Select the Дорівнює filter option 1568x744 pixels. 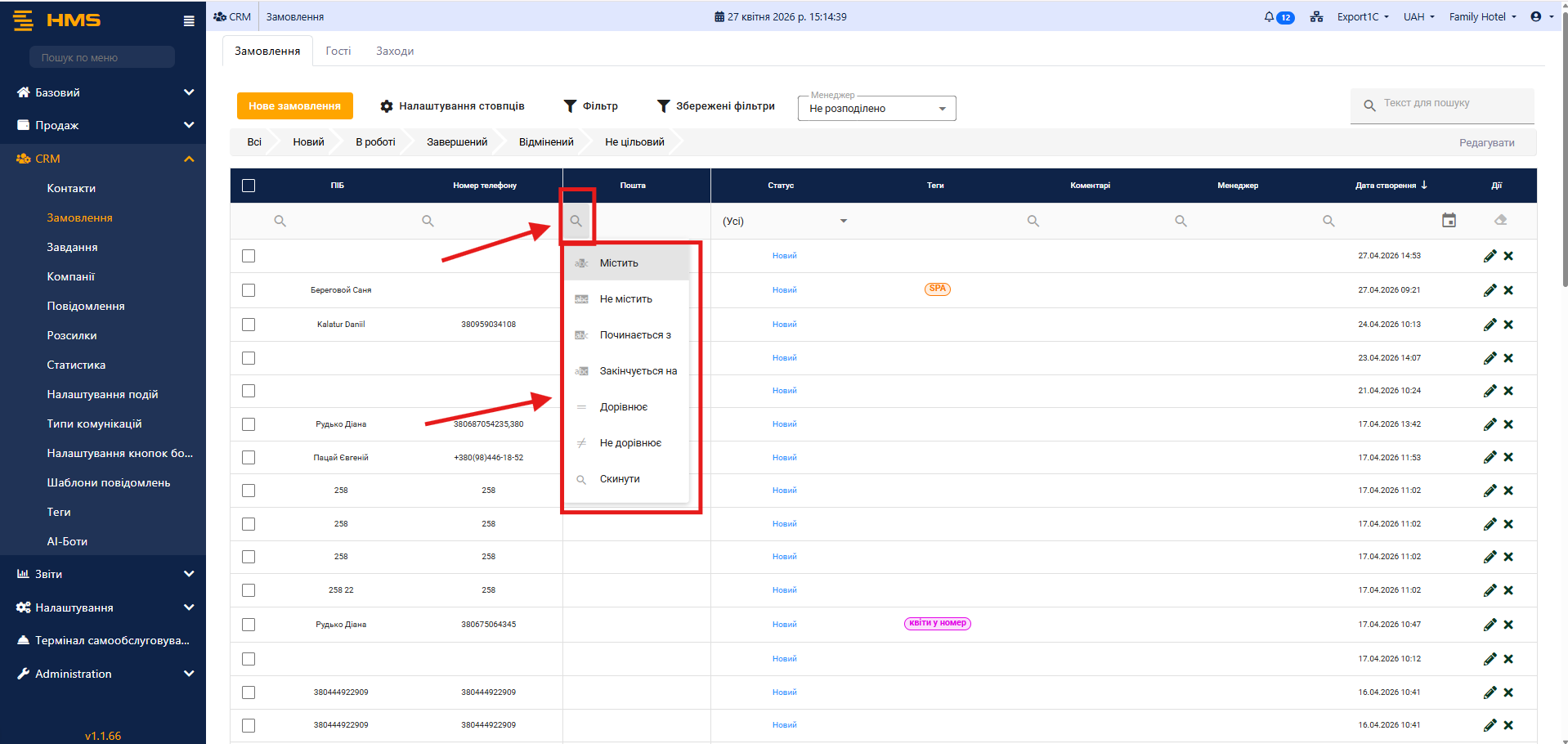[x=623, y=407]
